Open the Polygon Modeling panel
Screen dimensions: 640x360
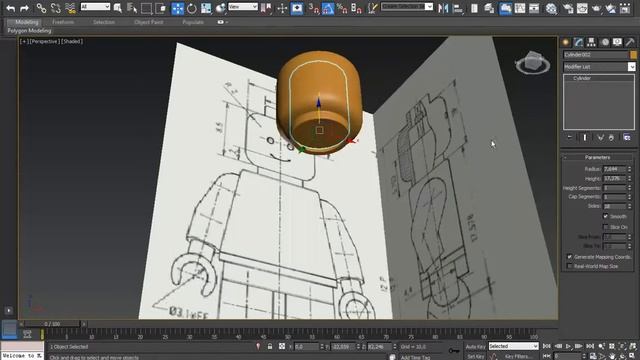29,31
